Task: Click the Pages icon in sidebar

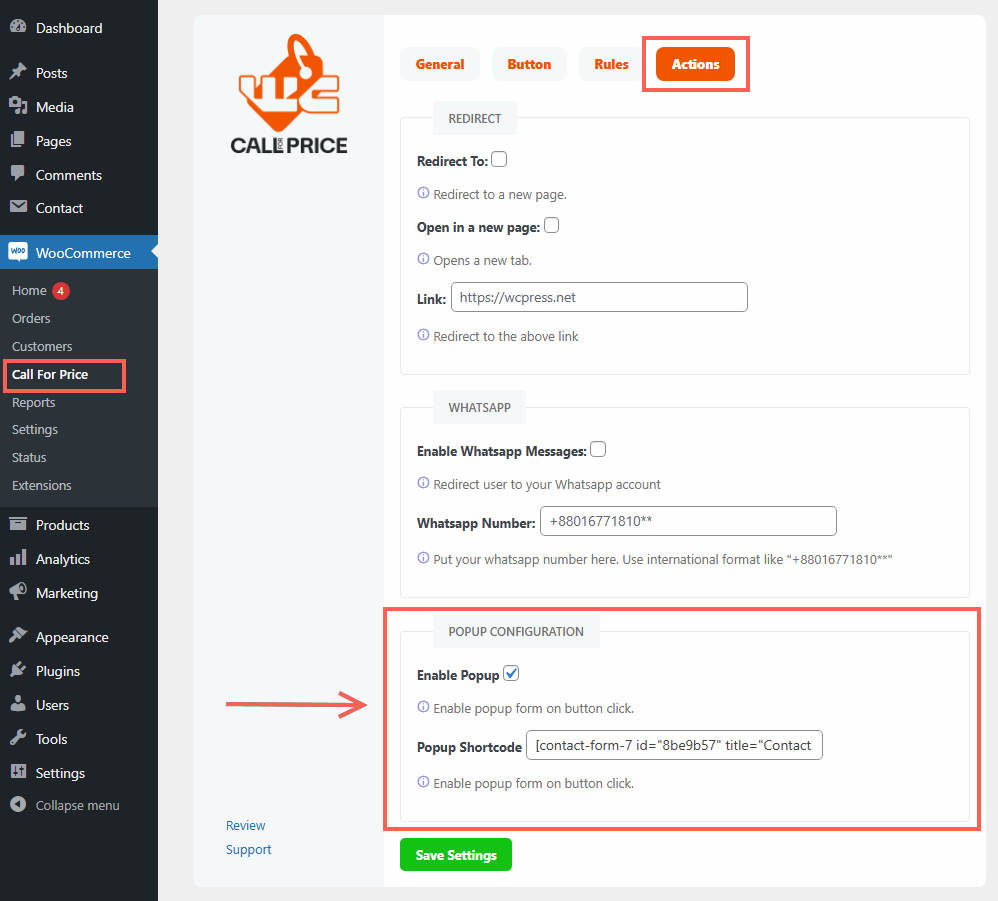Action: 18,140
